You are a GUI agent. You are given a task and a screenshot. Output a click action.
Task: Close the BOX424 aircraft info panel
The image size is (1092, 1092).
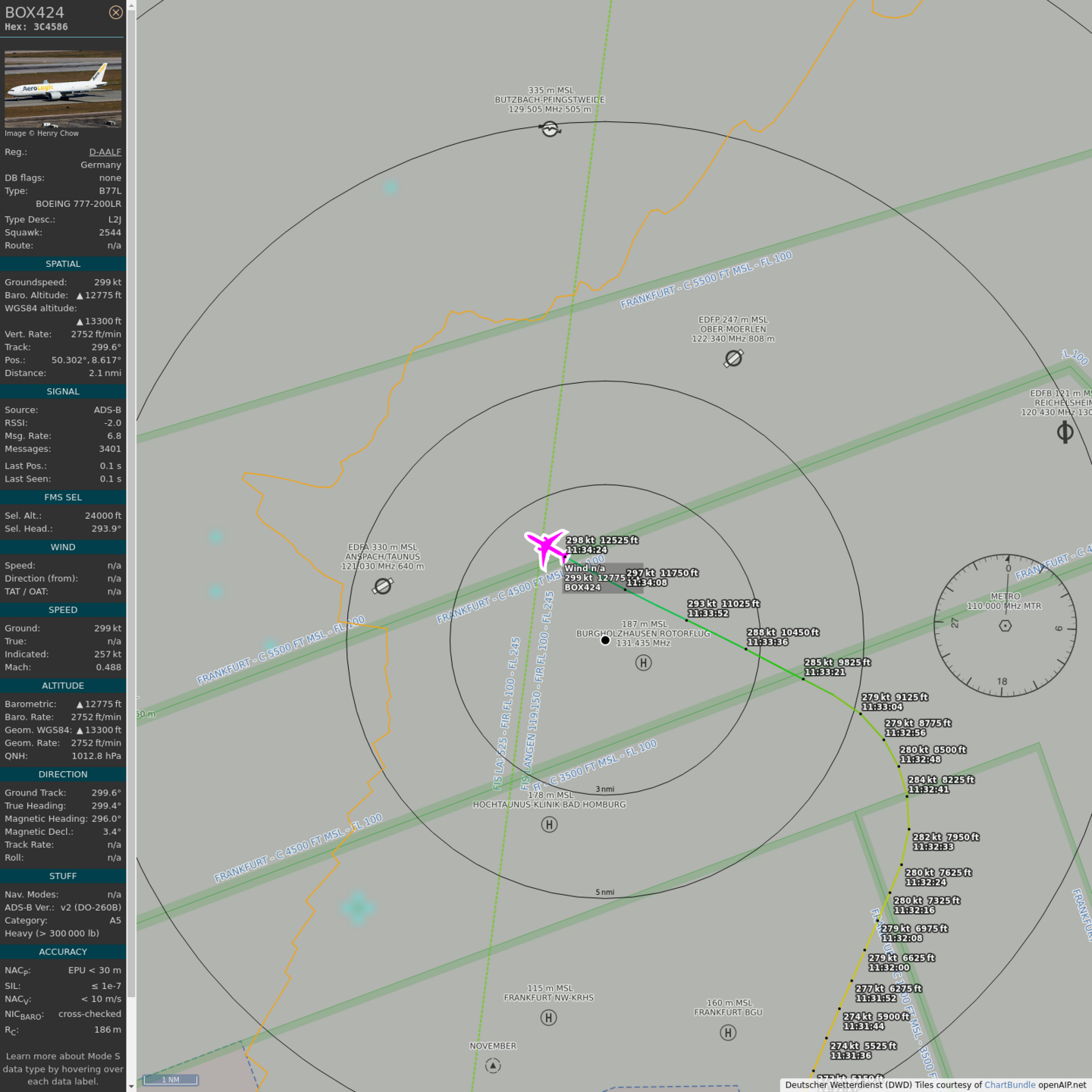[x=115, y=12]
